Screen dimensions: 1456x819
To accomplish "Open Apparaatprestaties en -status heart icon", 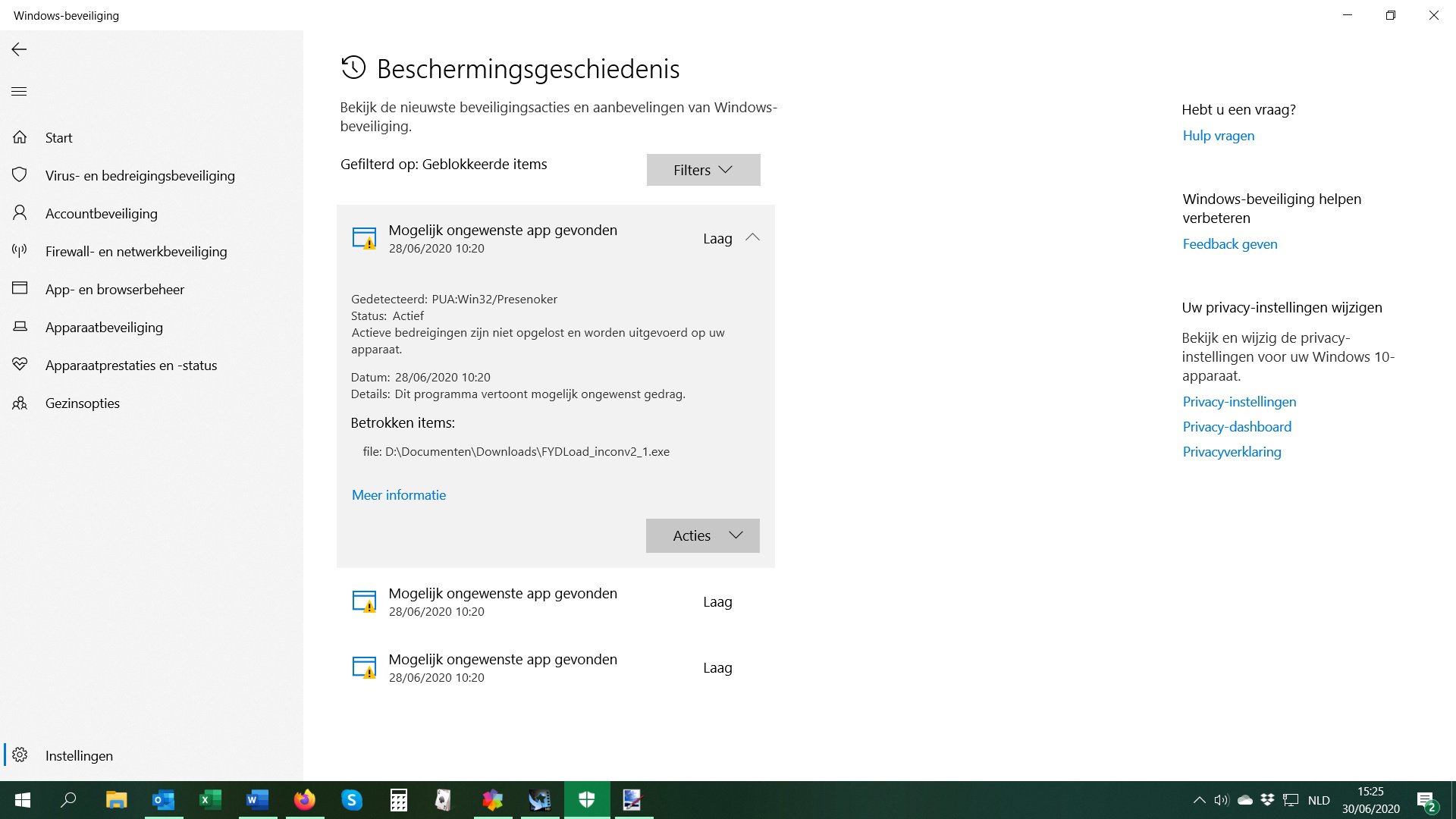I will [20, 365].
